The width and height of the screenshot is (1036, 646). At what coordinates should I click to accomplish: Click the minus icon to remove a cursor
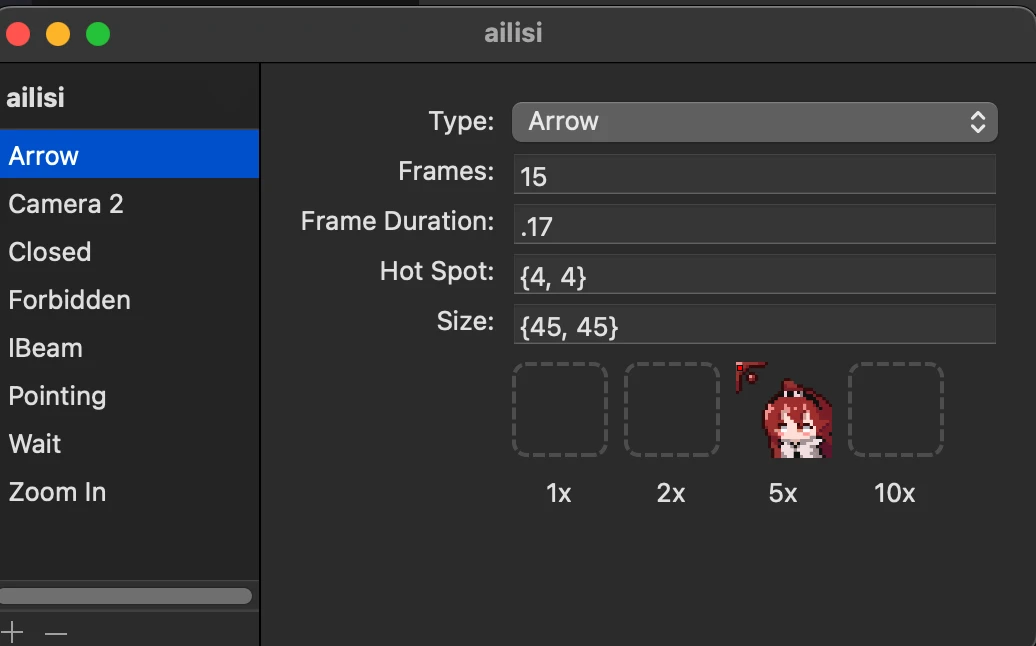(56, 633)
